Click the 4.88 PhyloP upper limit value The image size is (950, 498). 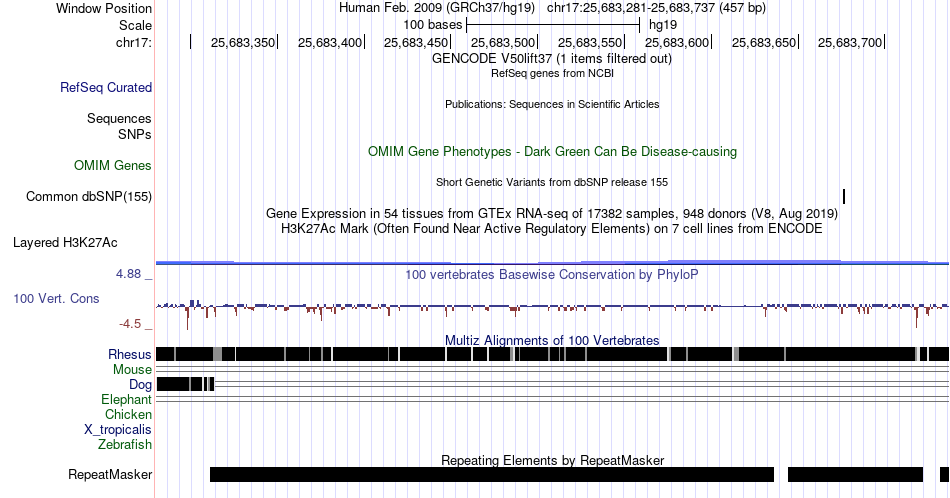pyautogui.click(x=128, y=274)
